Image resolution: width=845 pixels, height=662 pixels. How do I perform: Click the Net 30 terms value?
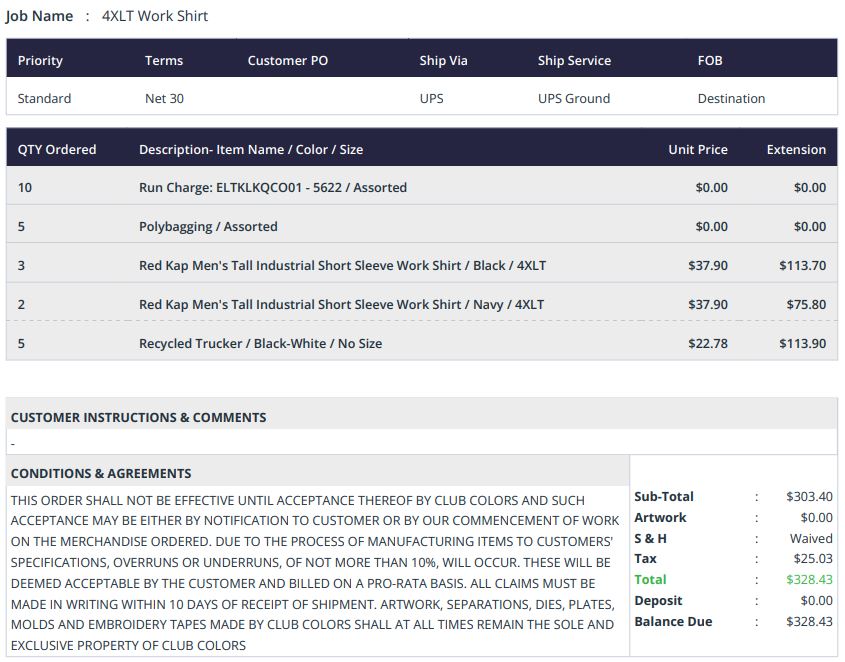click(164, 99)
